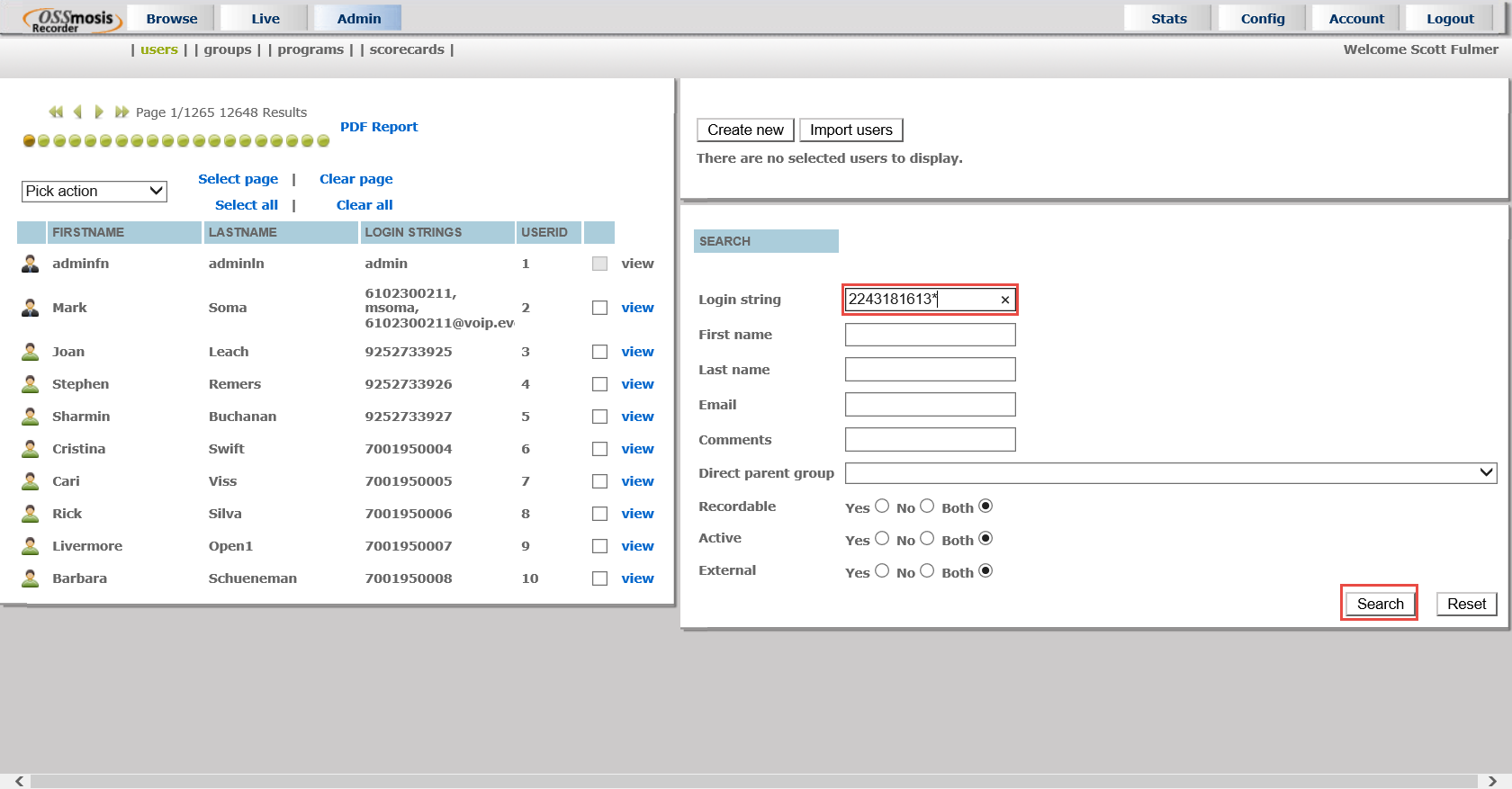
Task: Click the previous page arrow icon
Action: coord(78,112)
